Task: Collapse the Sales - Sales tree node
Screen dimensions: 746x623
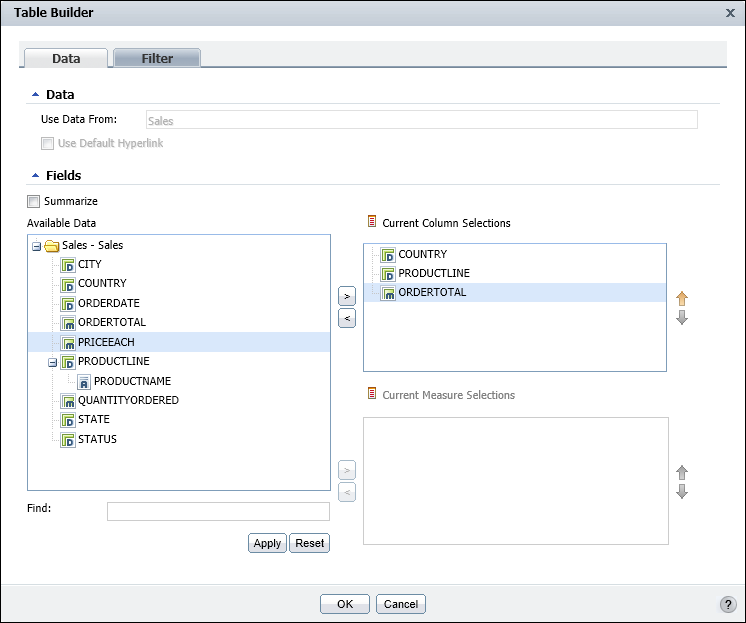Action: pos(36,246)
